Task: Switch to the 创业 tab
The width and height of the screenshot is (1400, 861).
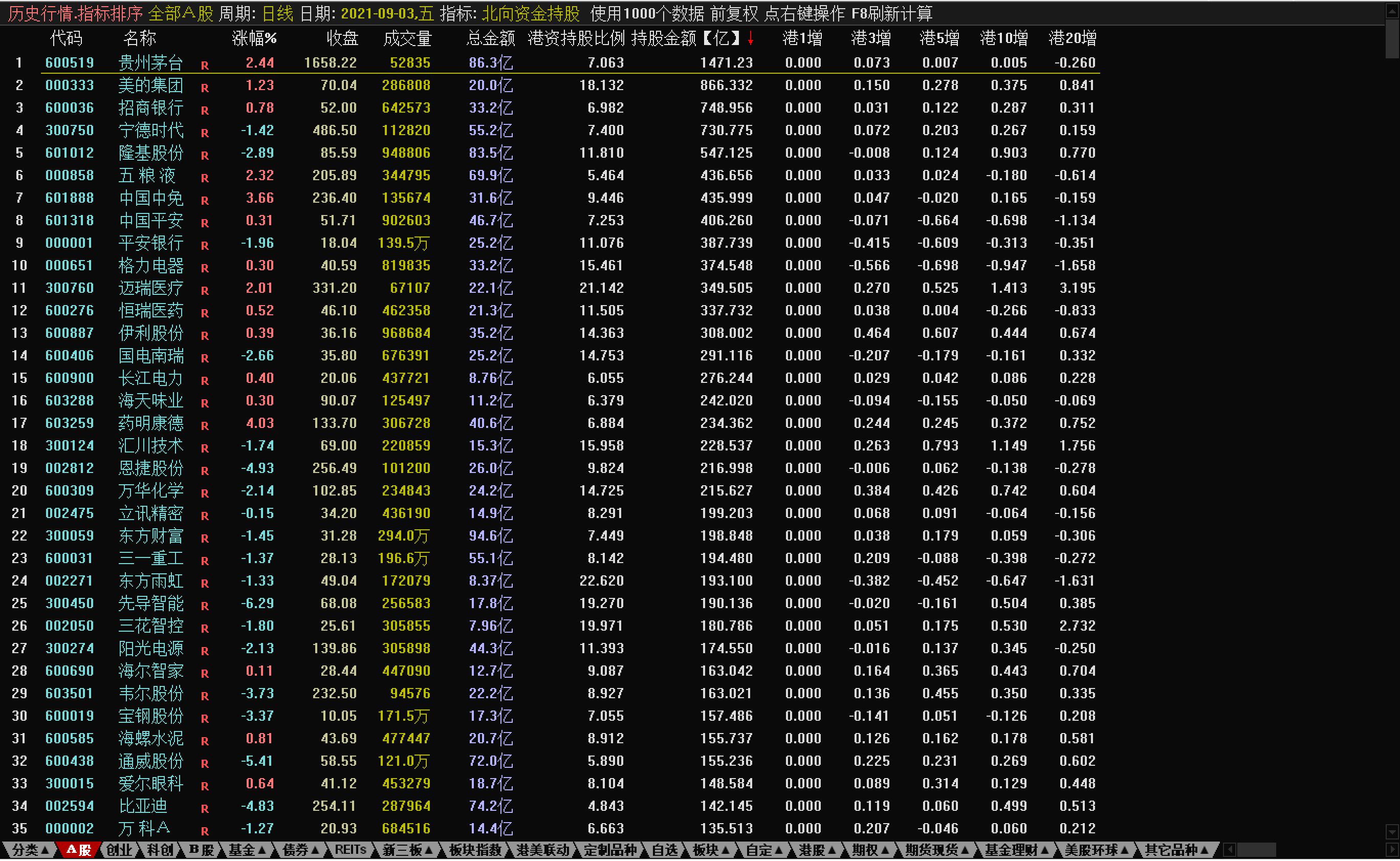Action: (x=119, y=850)
